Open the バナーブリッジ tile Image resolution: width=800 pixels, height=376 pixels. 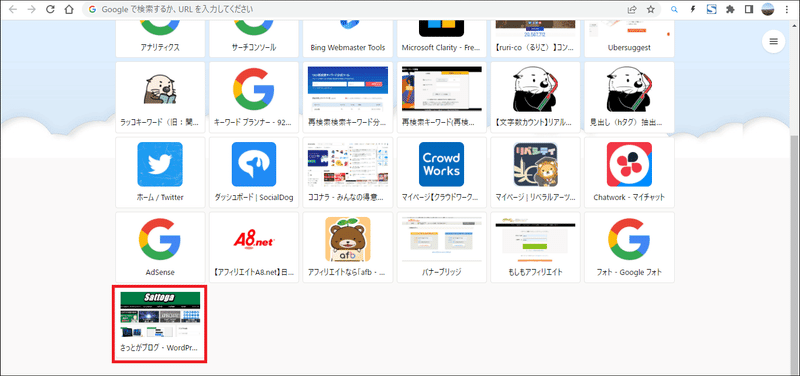coord(441,247)
